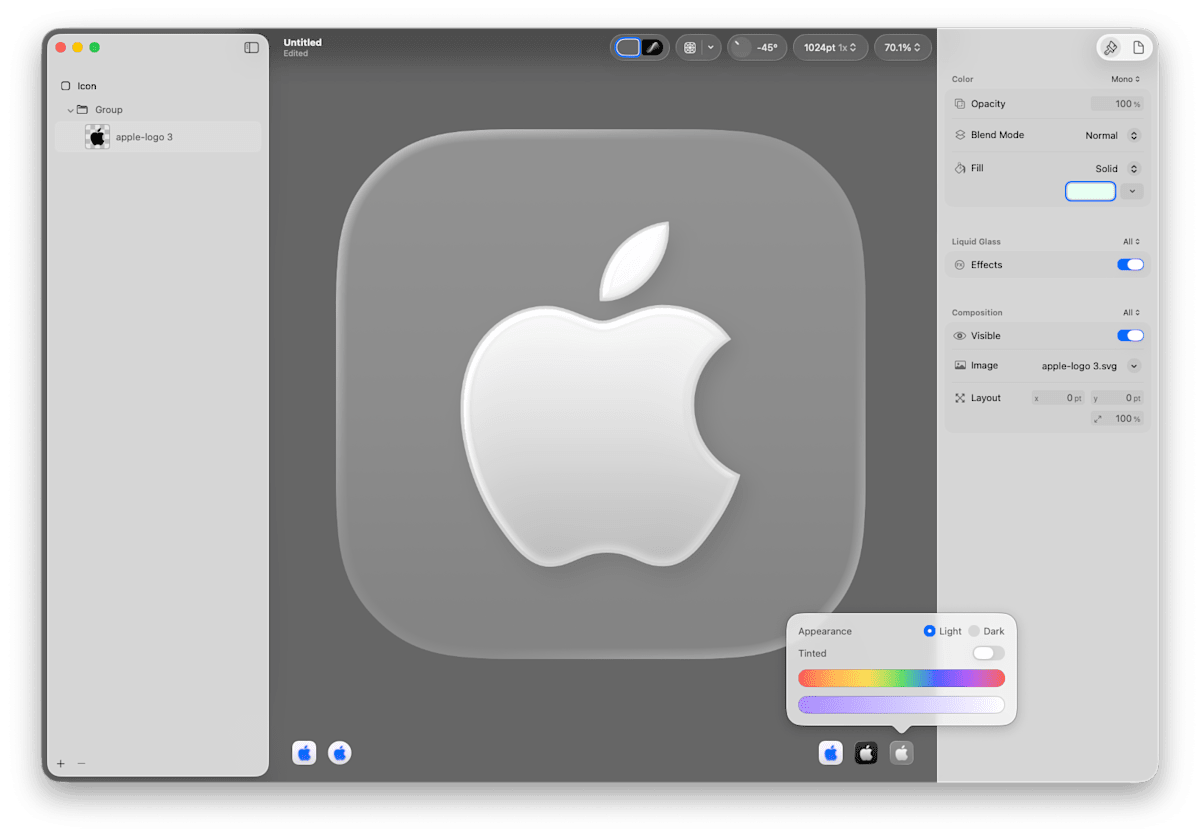Expand the fill color options chevron
The image size is (1200, 837).
tap(1132, 191)
